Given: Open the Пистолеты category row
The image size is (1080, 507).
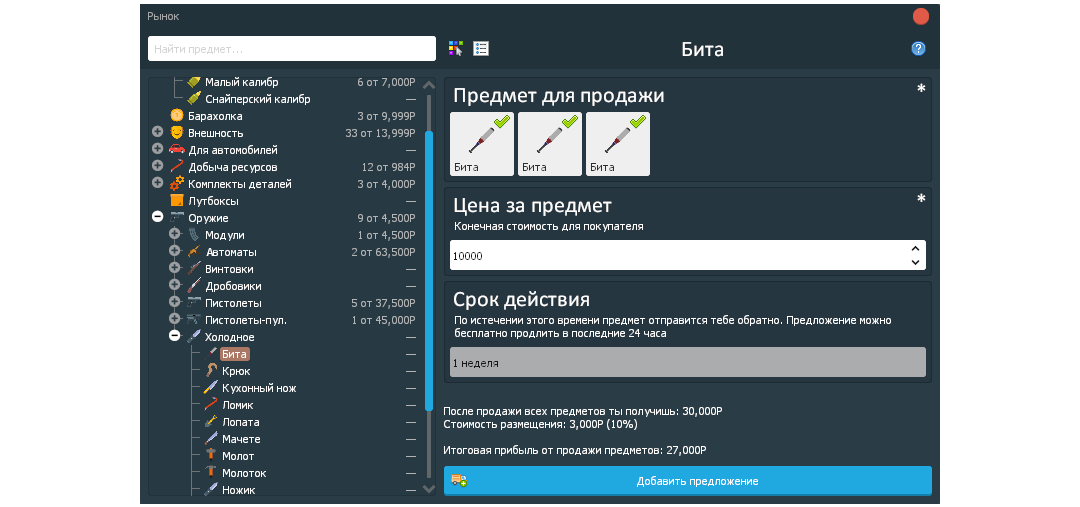Looking at the screenshot, I should 233,303.
